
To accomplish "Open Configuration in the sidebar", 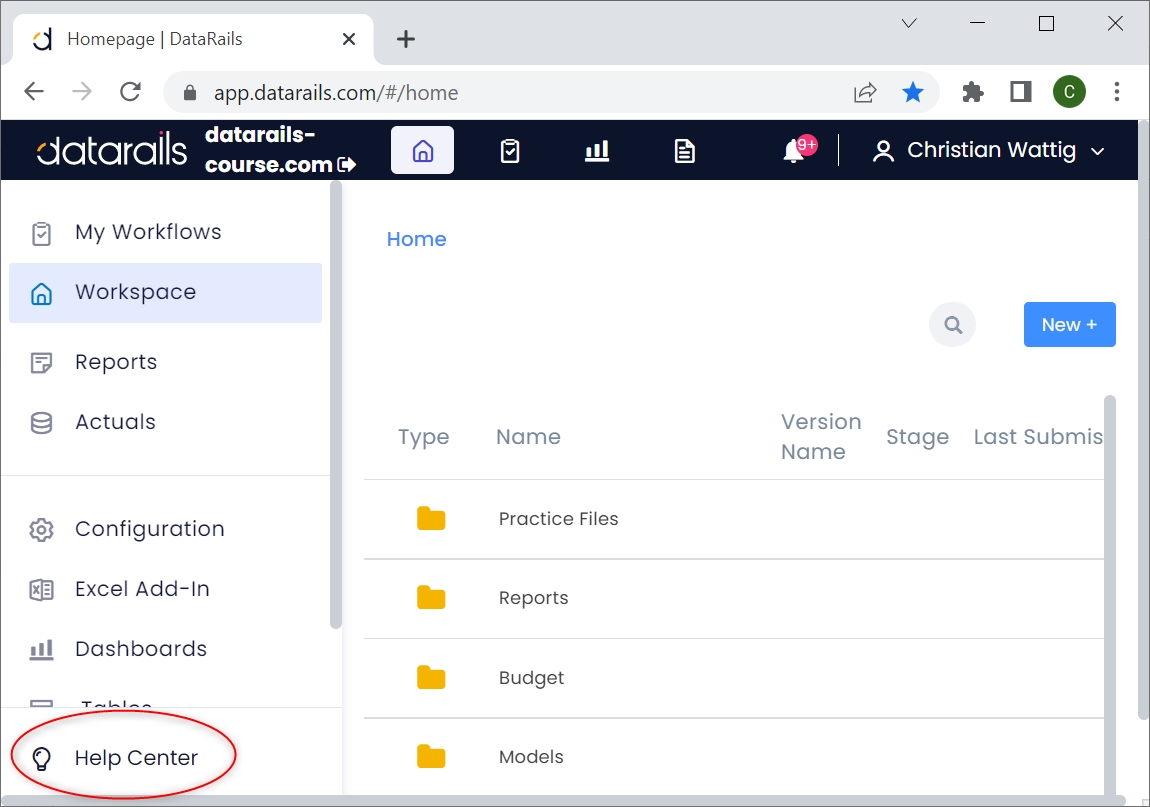I will coord(149,529).
